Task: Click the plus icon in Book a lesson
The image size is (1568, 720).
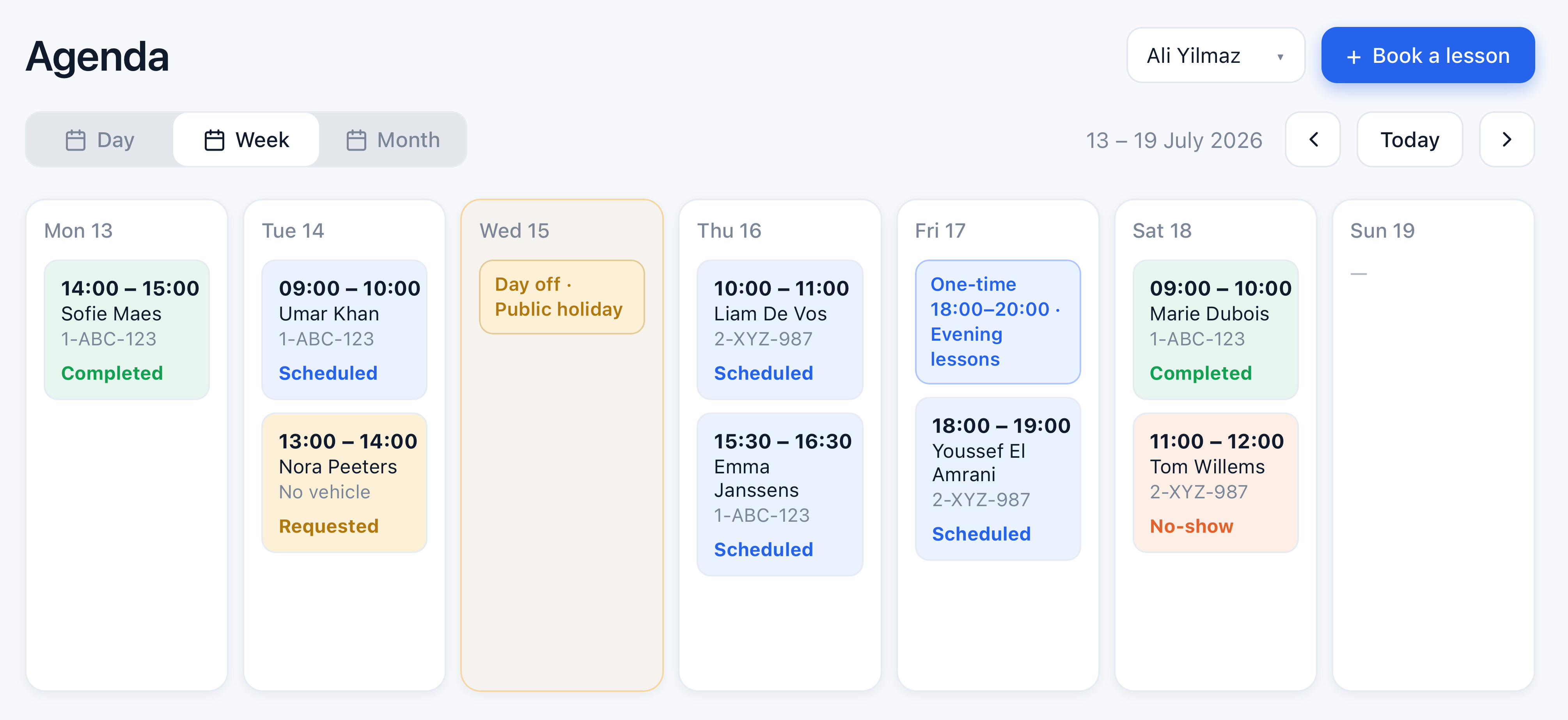Action: click(x=1353, y=57)
